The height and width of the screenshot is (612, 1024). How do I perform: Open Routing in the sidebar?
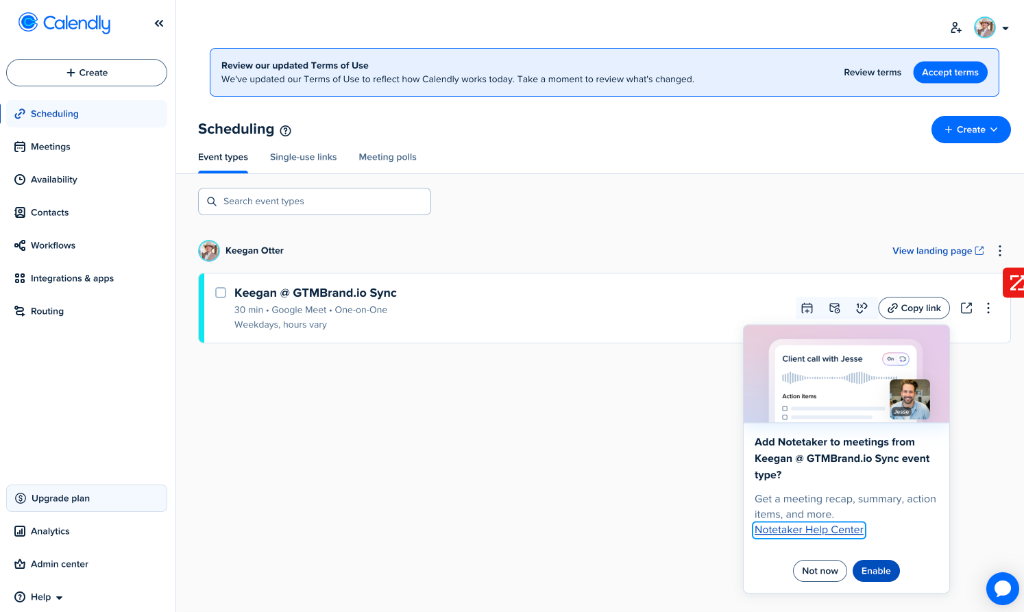tap(86, 311)
